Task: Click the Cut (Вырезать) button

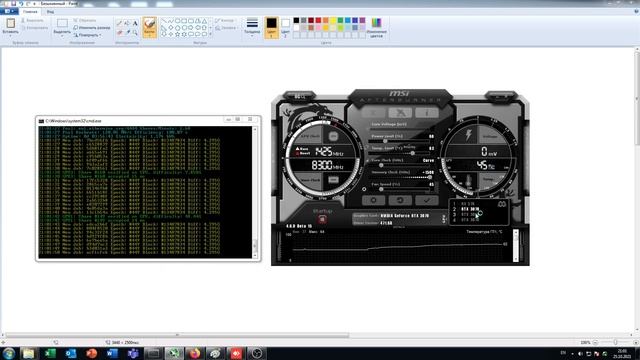Action: point(32,20)
